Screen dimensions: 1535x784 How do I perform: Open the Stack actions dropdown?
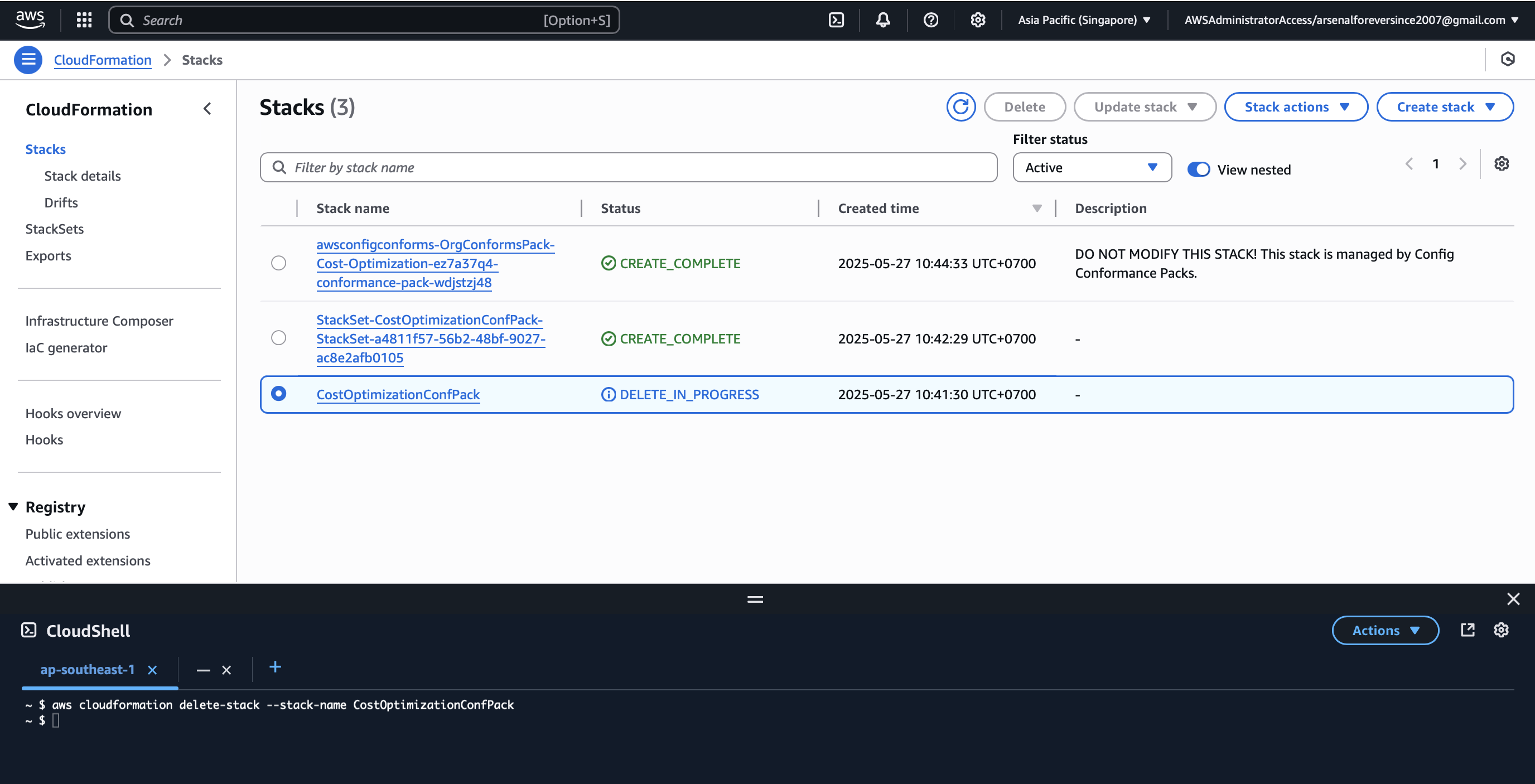(1296, 107)
